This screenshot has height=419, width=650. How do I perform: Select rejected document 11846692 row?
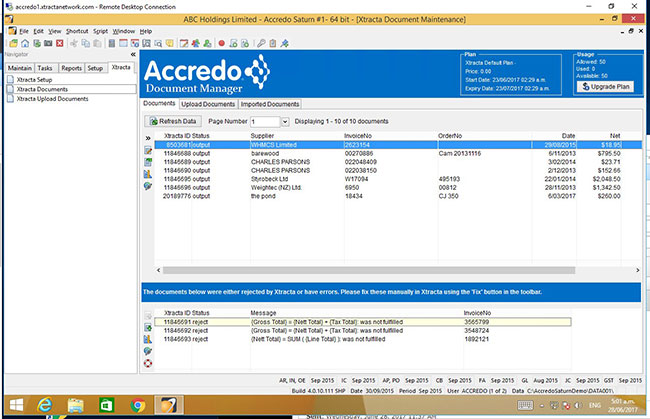tap(363, 331)
